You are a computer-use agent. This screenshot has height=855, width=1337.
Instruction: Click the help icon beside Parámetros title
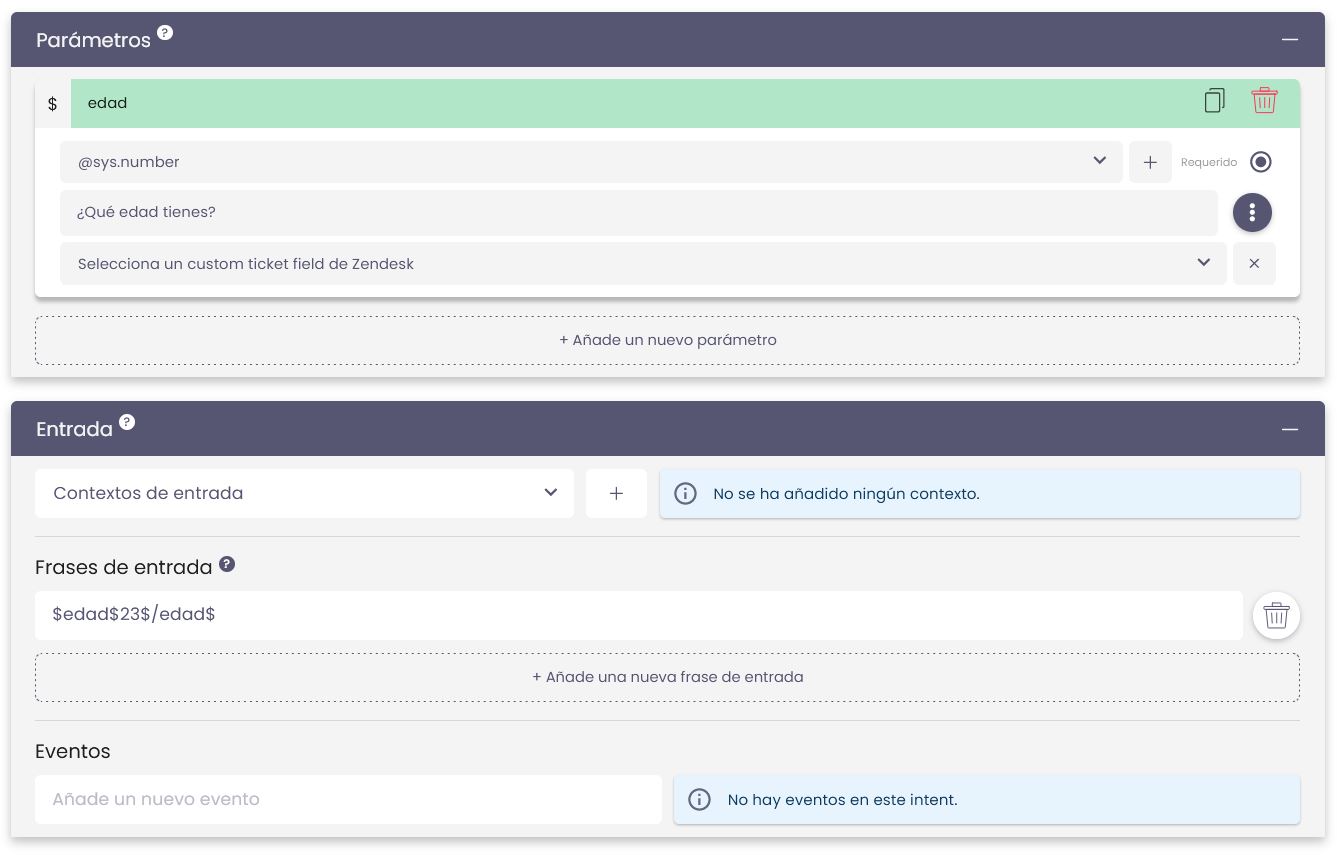click(x=165, y=32)
